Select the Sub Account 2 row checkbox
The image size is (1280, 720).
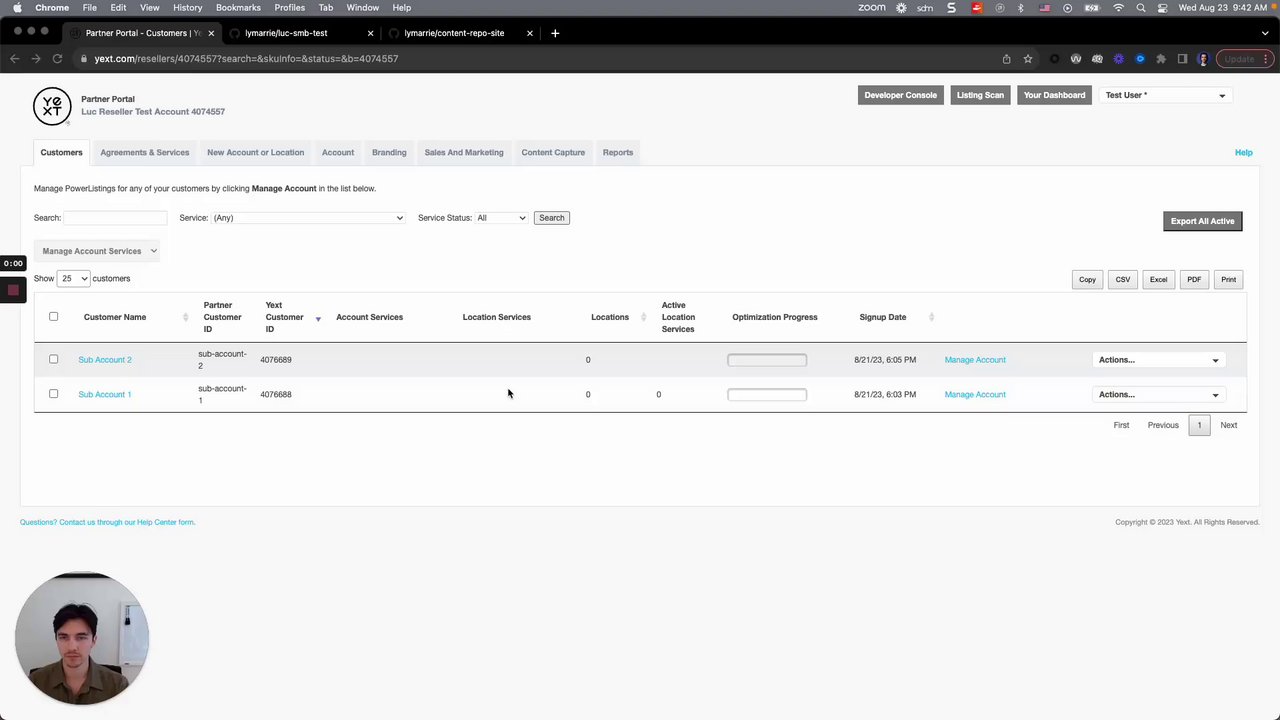54,359
